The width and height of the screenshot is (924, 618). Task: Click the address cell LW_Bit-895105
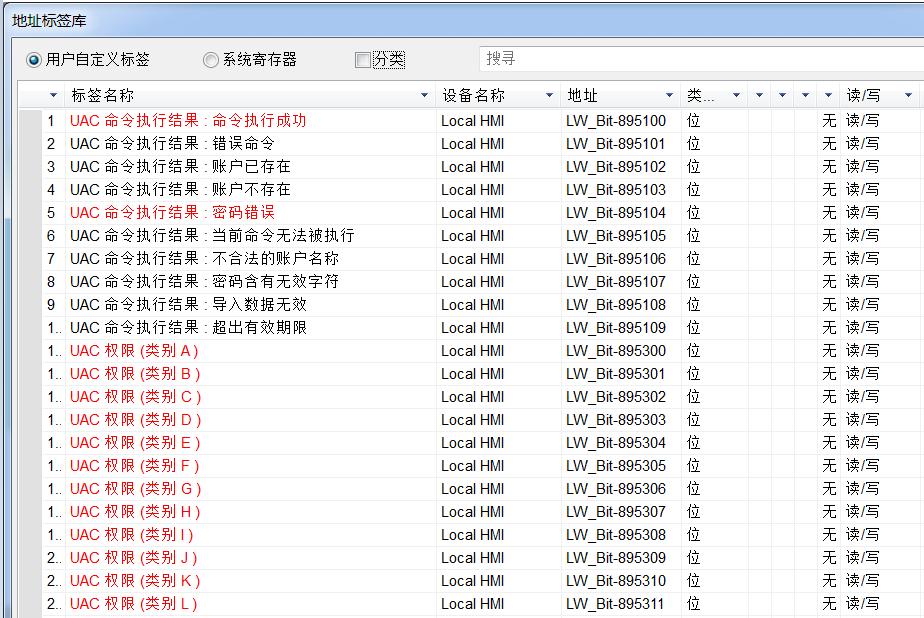point(615,235)
